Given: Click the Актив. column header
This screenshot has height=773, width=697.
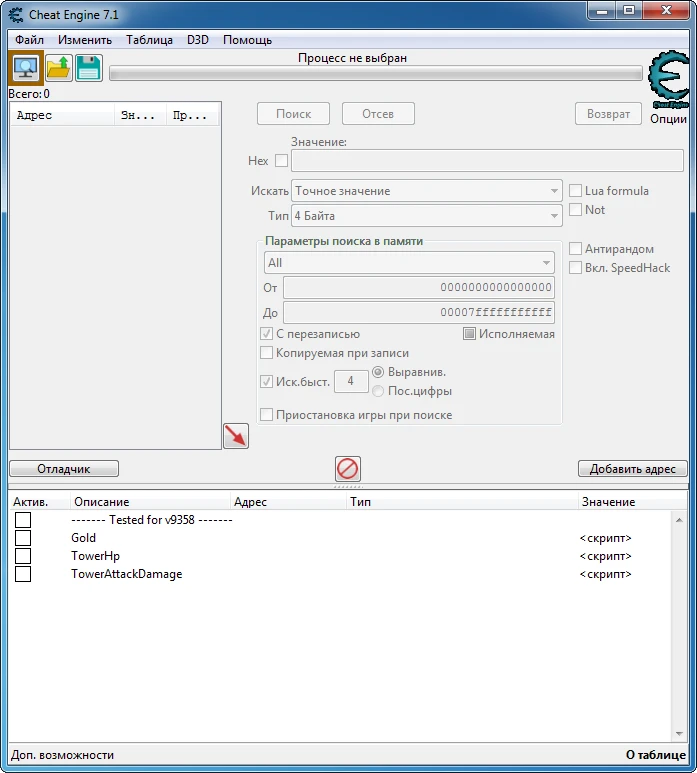Looking at the screenshot, I should [39, 502].
